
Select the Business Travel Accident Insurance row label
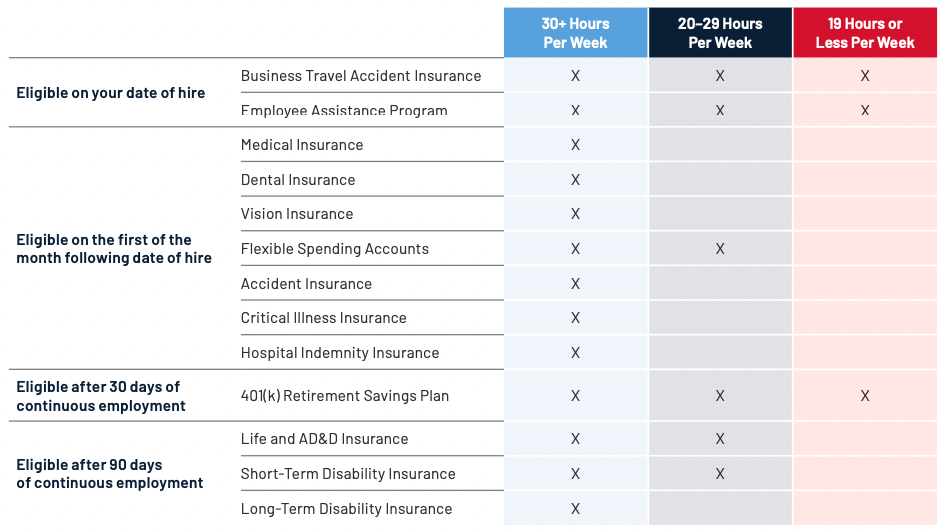[361, 76]
